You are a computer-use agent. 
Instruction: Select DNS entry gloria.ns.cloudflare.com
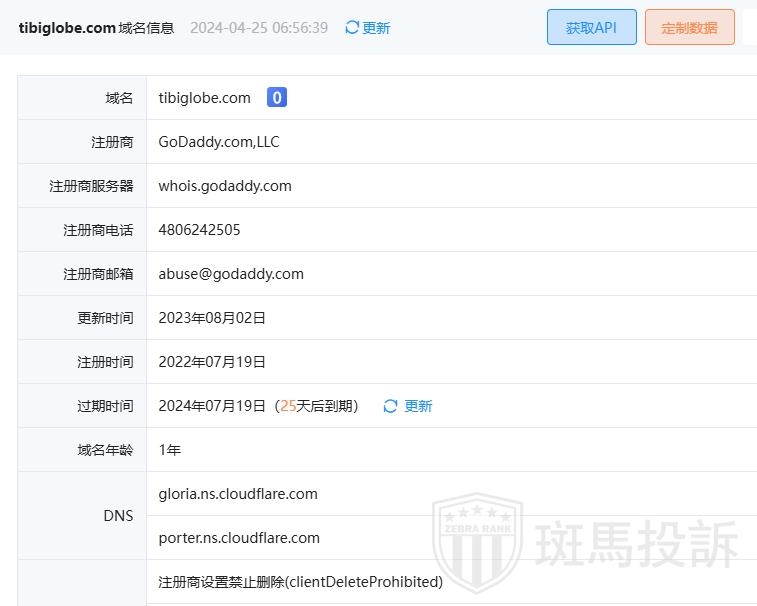coord(238,494)
